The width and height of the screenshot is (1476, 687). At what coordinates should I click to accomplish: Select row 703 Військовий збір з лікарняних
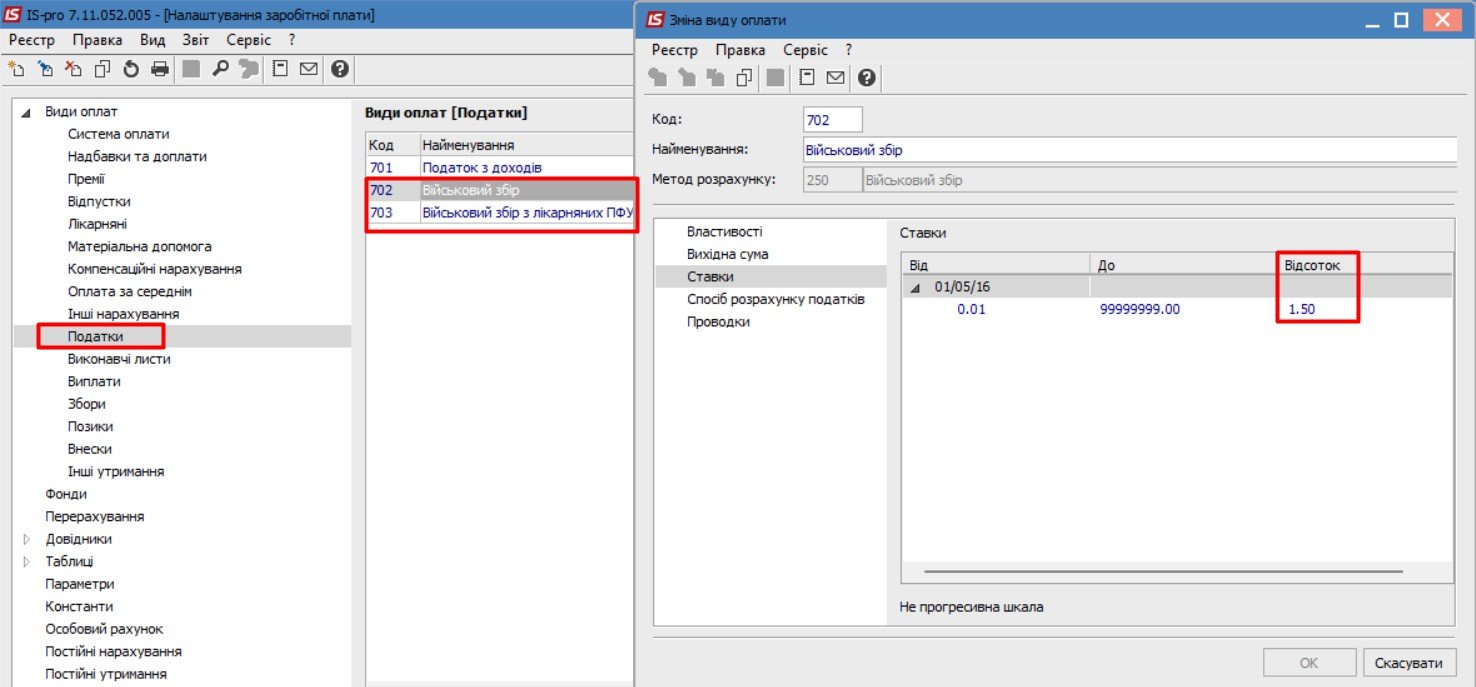click(500, 213)
